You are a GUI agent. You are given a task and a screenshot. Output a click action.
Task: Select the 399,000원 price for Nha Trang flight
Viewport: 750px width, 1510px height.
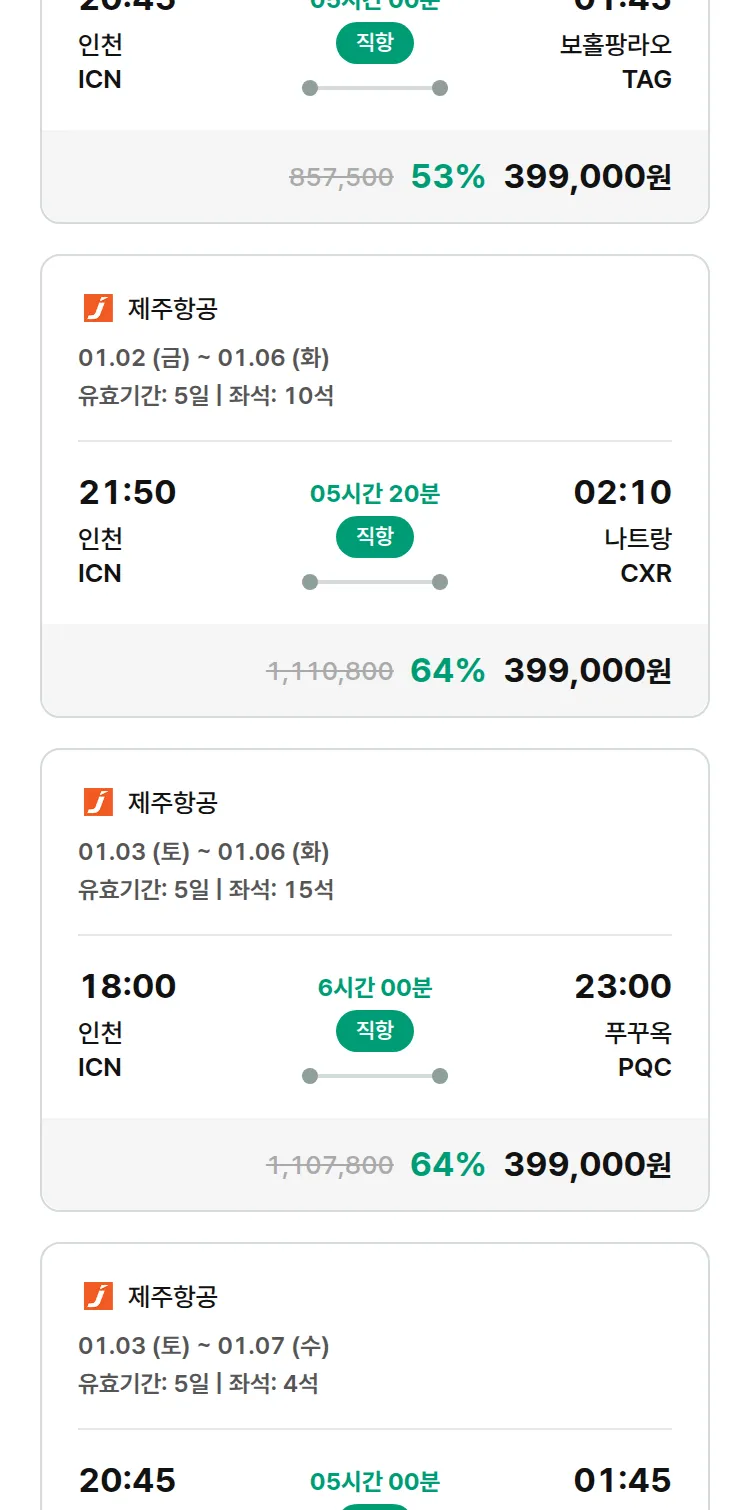[x=587, y=671]
